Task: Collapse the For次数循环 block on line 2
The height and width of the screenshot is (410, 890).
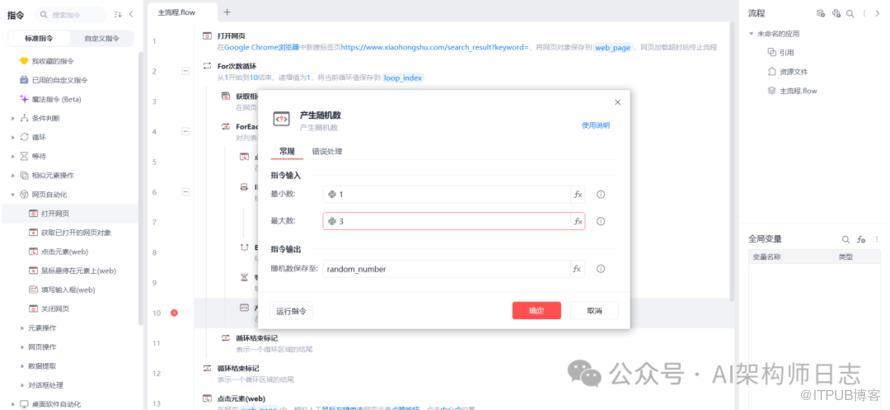Action: click(x=185, y=71)
